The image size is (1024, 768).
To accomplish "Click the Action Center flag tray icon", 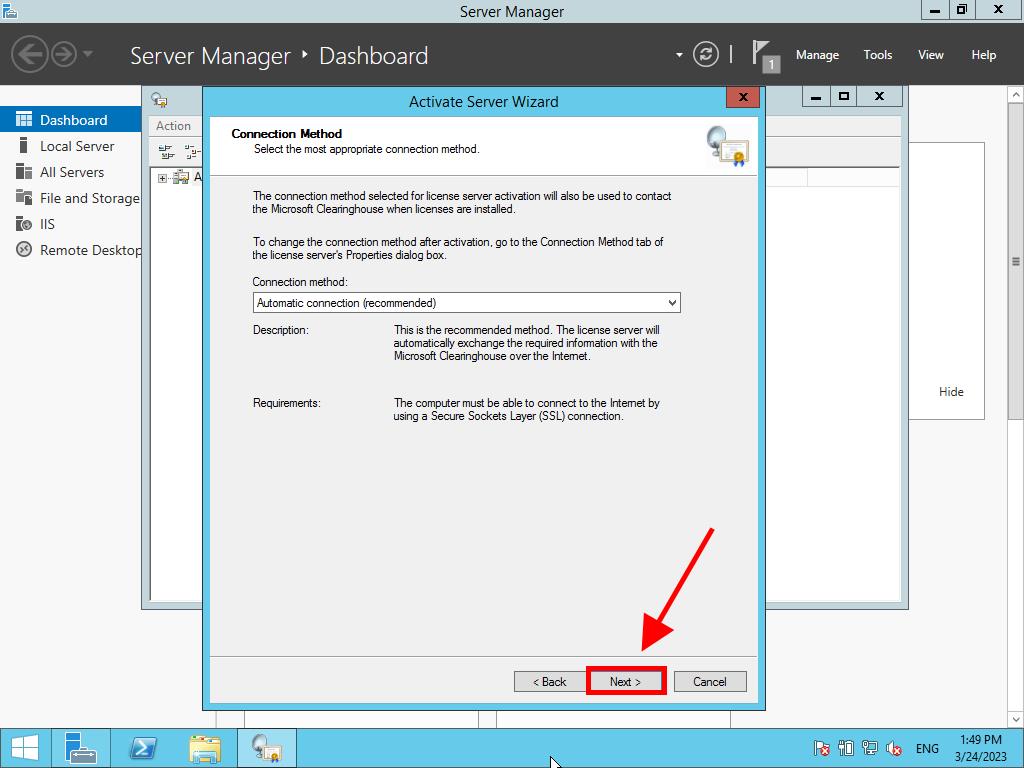I will pos(822,748).
